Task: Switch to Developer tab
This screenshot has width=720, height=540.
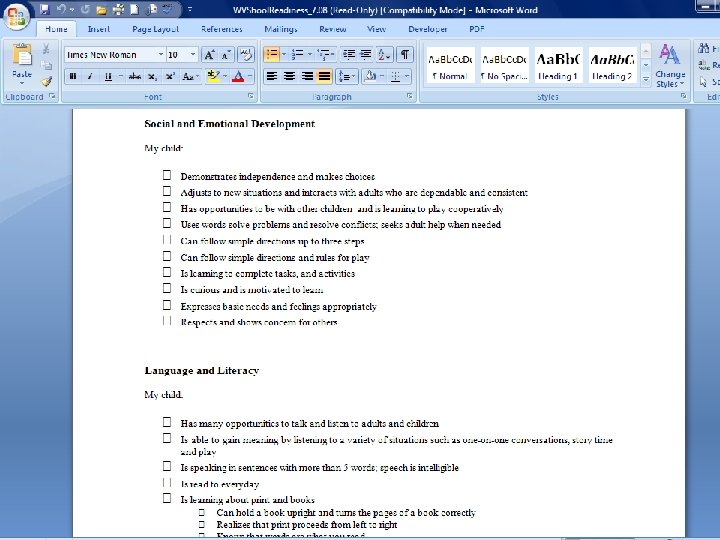Action: point(428,29)
